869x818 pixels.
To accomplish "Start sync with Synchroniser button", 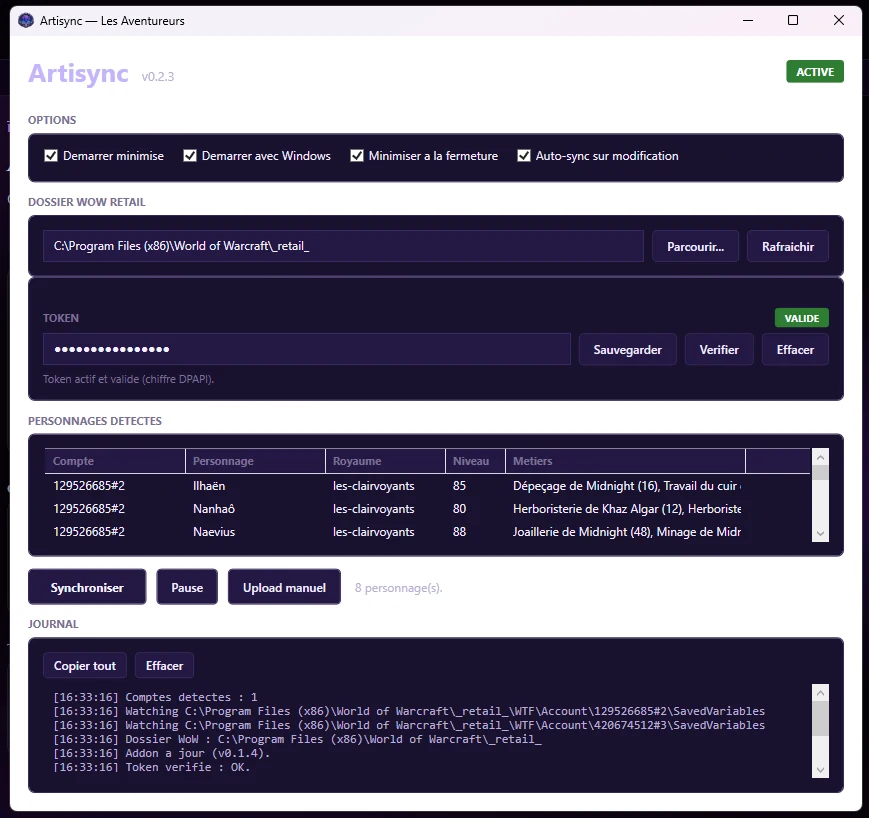I will click(87, 587).
